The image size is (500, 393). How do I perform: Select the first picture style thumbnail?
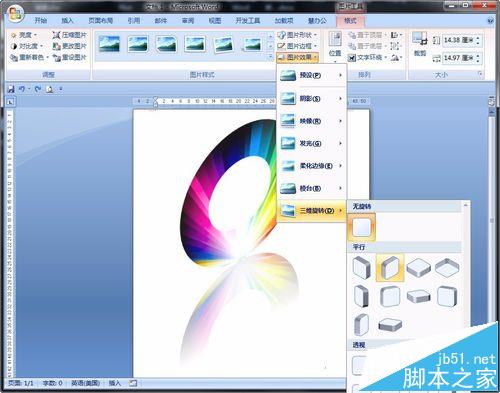pyautogui.click(x=109, y=44)
